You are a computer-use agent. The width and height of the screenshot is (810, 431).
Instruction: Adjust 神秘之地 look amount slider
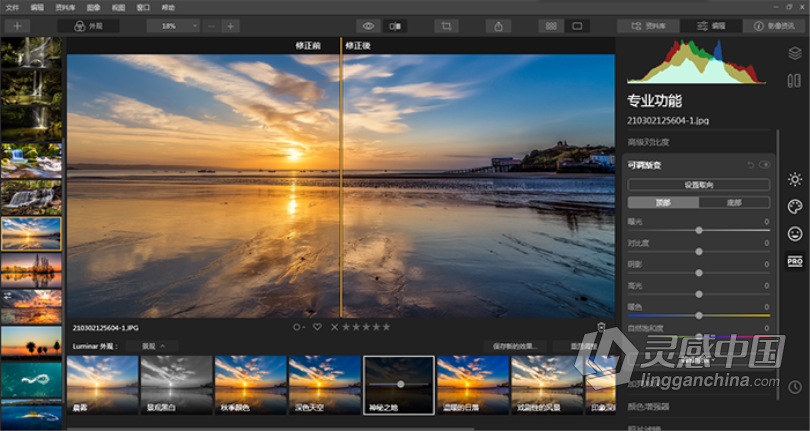[x=400, y=384]
